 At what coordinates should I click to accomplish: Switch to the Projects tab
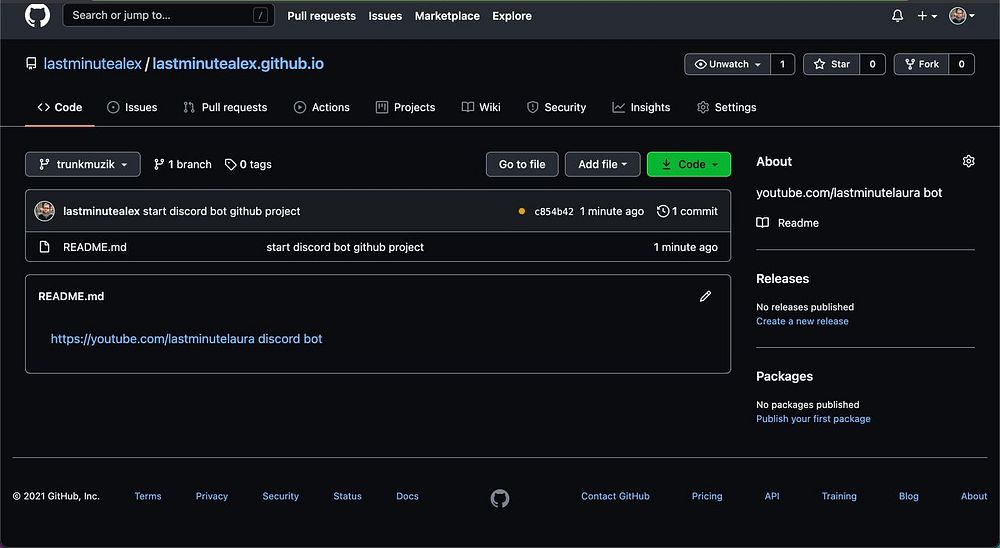click(x=406, y=107)
